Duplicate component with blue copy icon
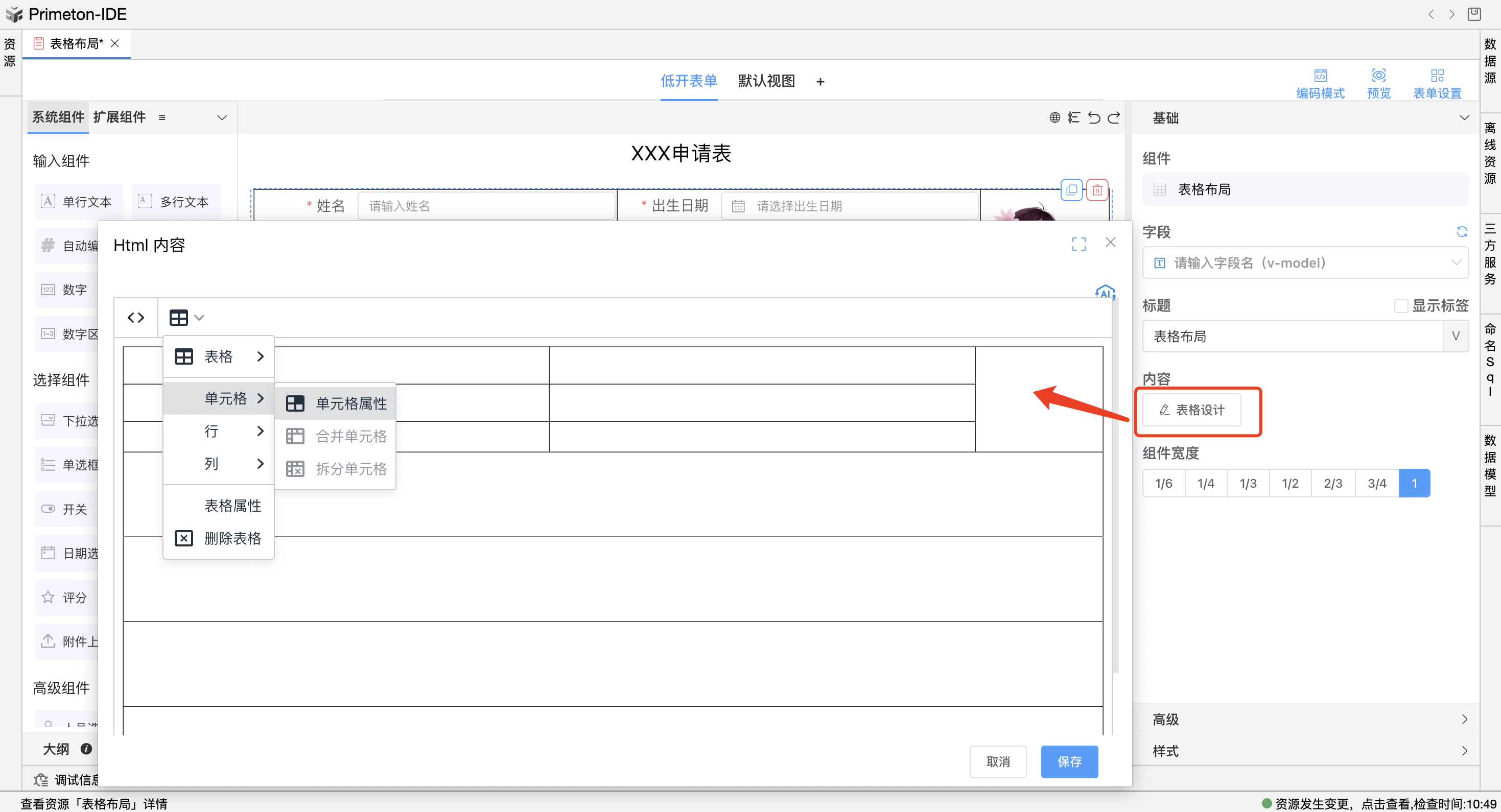The width and height of the screenshot is (1501, 812). pyautogui.click(x=1071, y=190)
